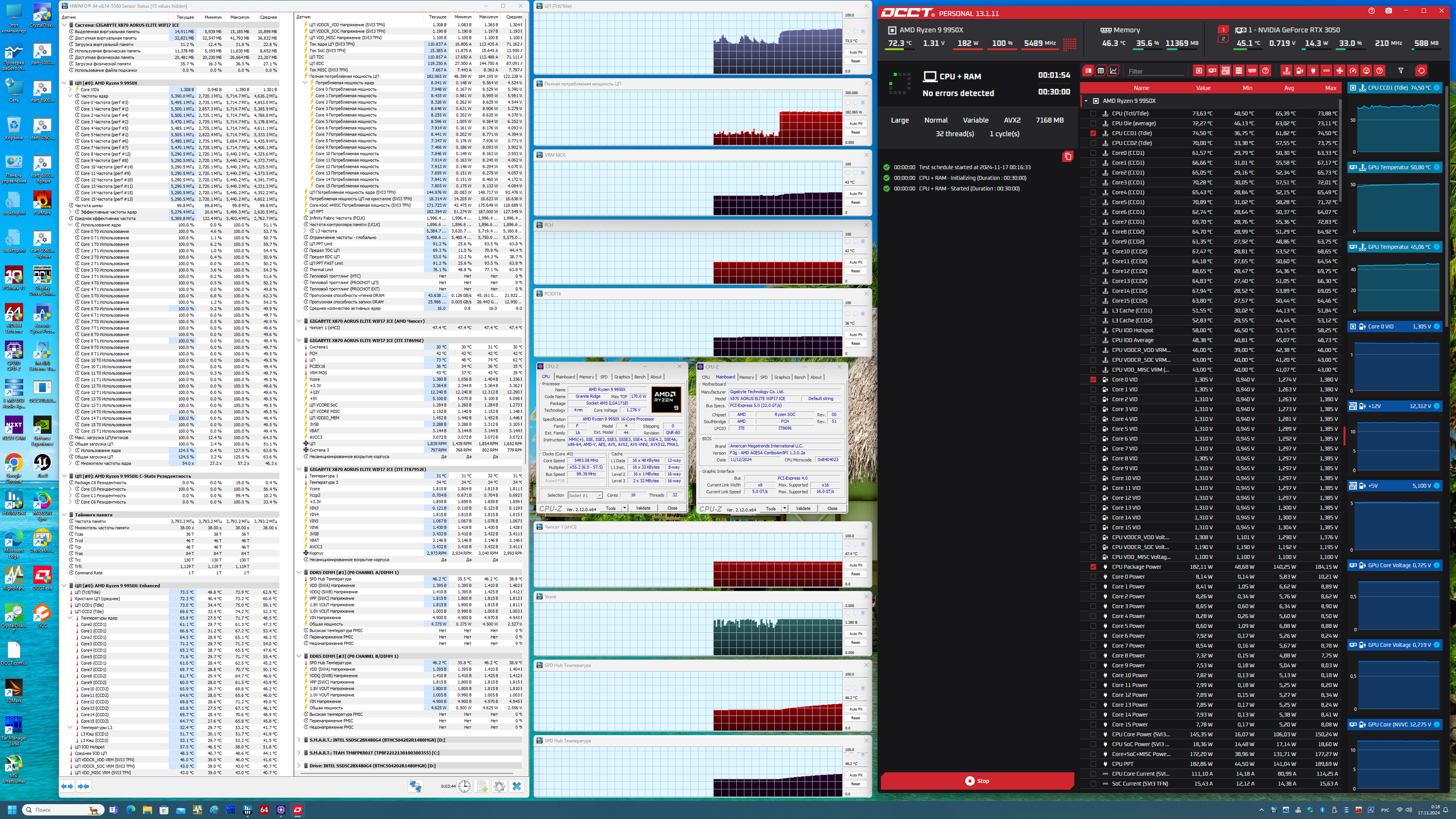Click HWiNFO settings gear icon
The image size is (1456, 819).
pyautogui.click(x=499, y=786)
